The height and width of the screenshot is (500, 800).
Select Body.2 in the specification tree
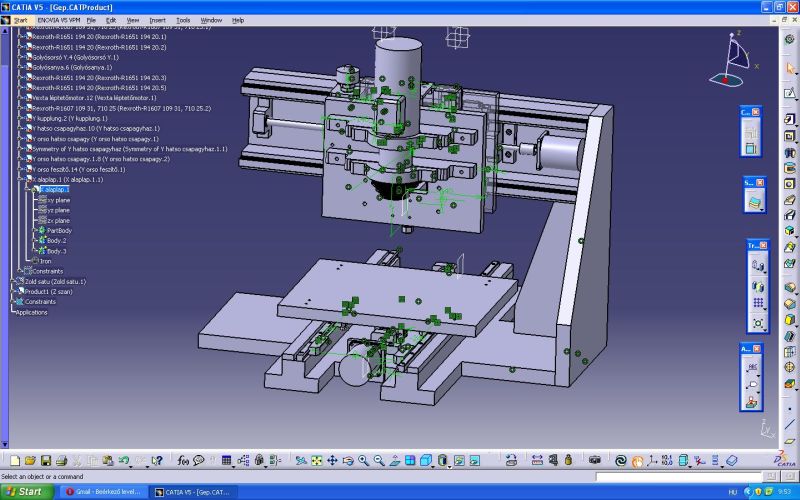(56, 241)
